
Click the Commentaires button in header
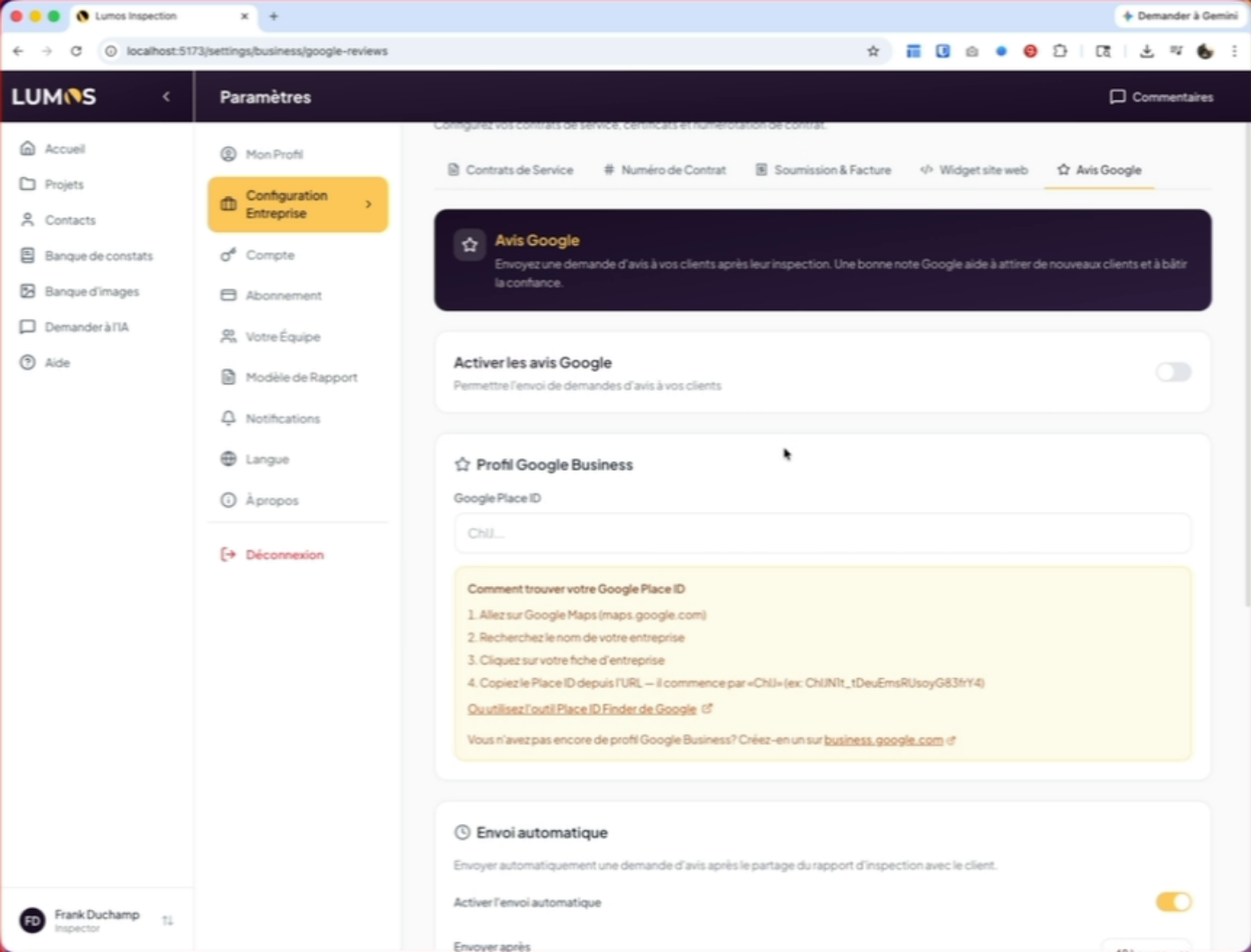click(x=1161, y=97)
